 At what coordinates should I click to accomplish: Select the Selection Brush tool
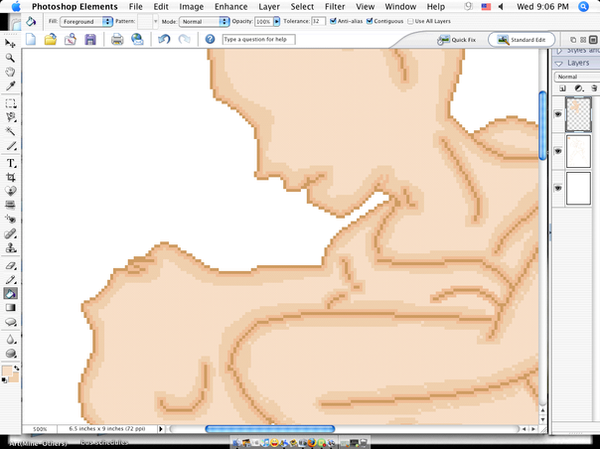[x=10, y=146]
